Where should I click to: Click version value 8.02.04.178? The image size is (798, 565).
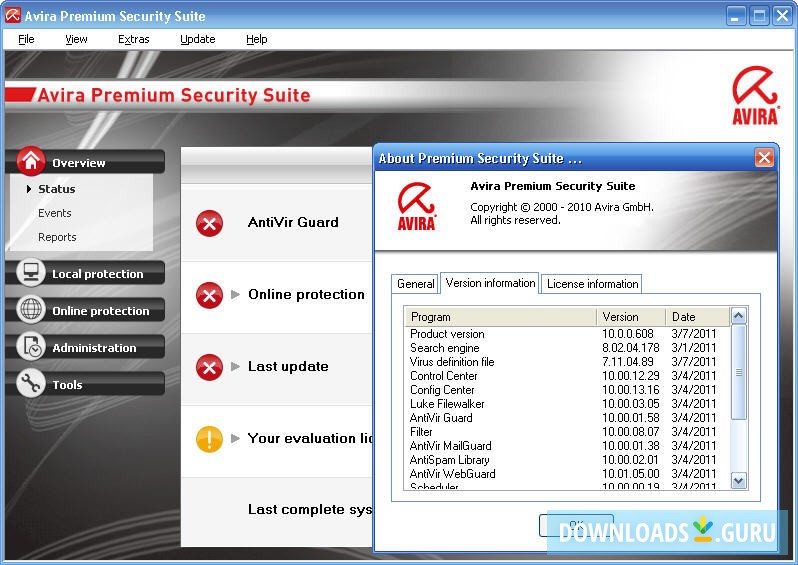click(631, 348)
